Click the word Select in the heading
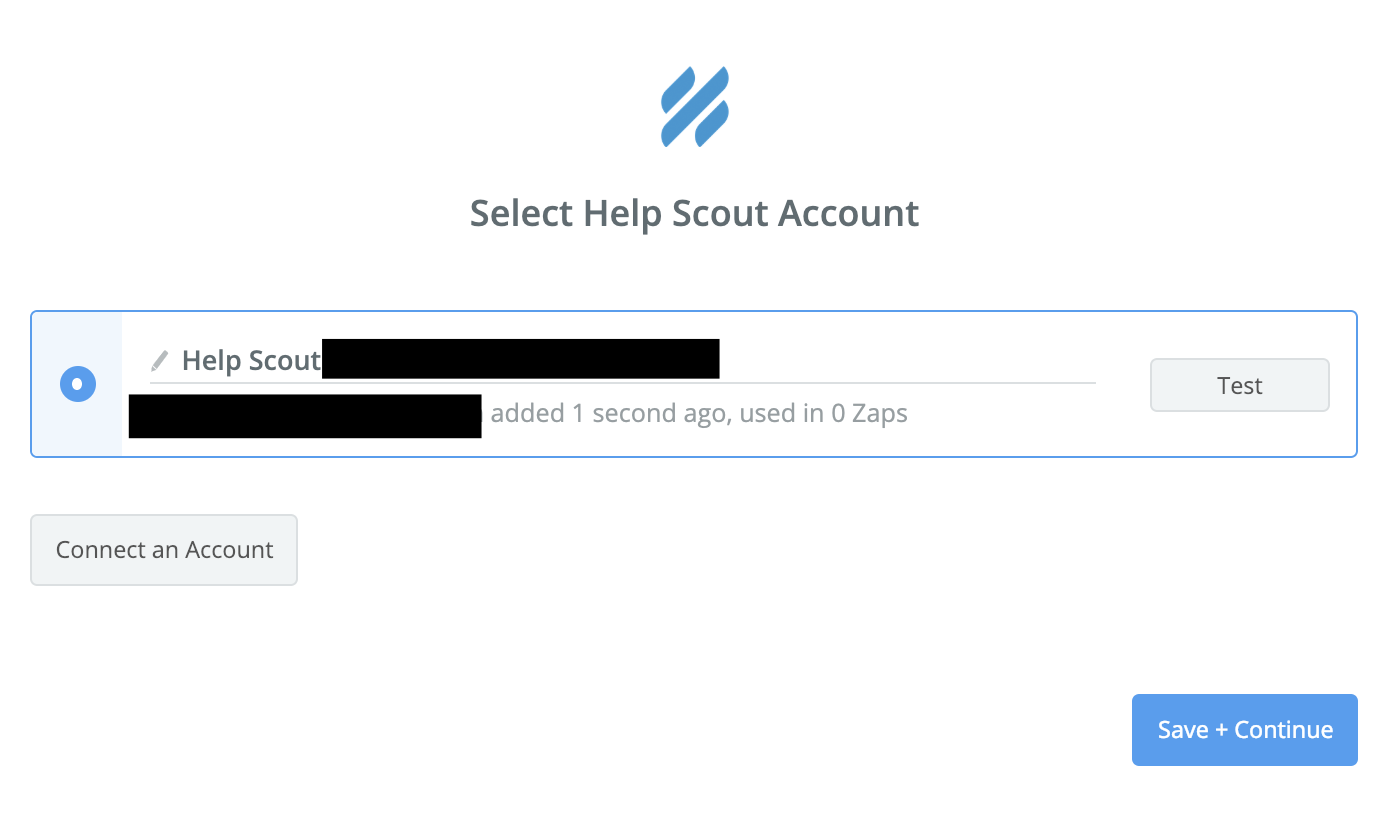This screenshot has width=1390, height=832. click(x=522, y=214)
